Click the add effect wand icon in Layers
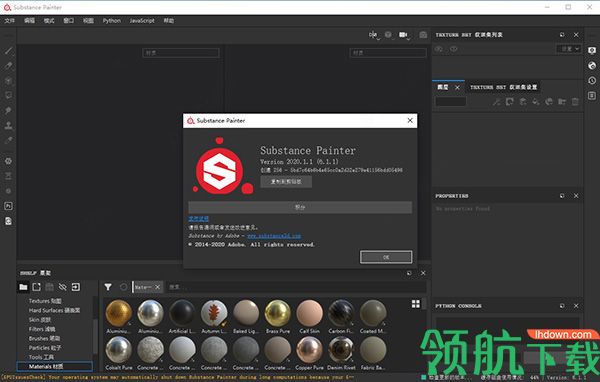 pyautogui.click(x=496, y=101)
